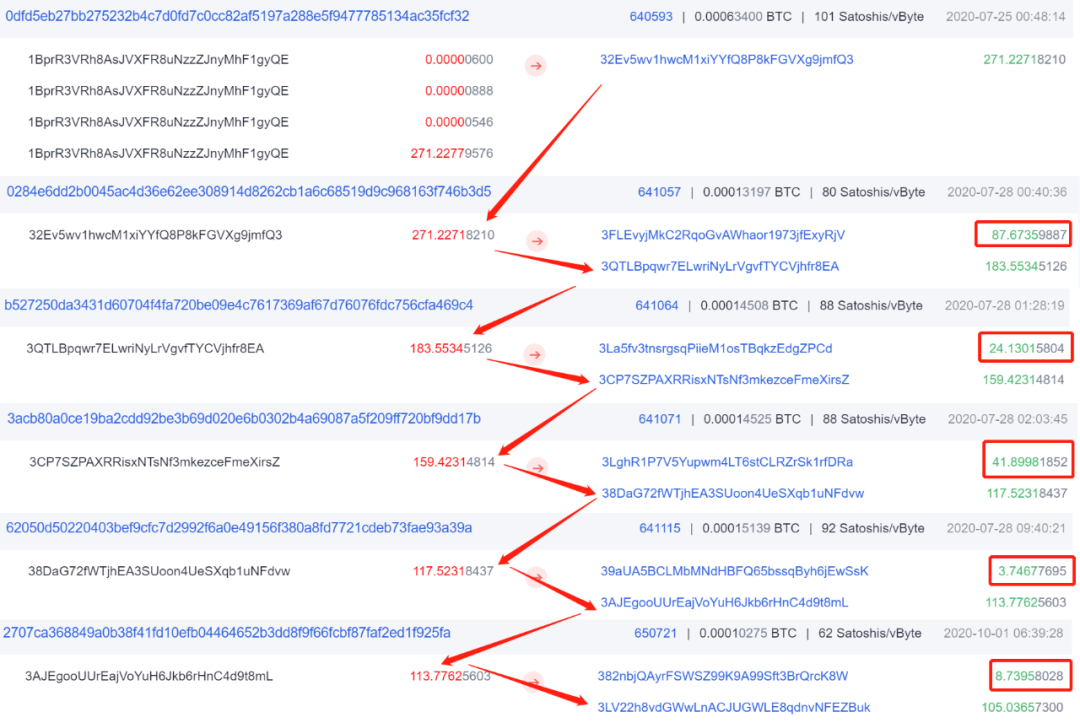Select input amount 0.00000888

[459, 91]
